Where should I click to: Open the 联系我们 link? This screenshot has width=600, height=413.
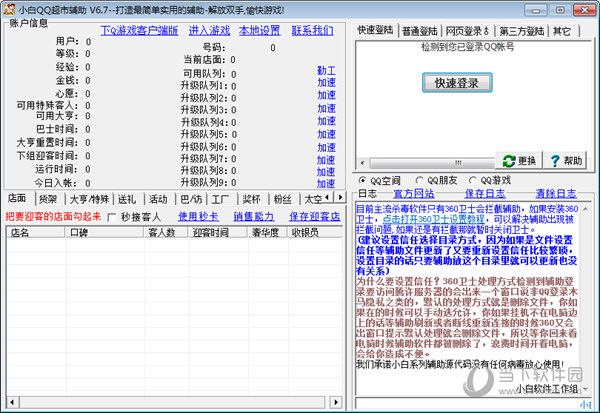tap(312, 31)
